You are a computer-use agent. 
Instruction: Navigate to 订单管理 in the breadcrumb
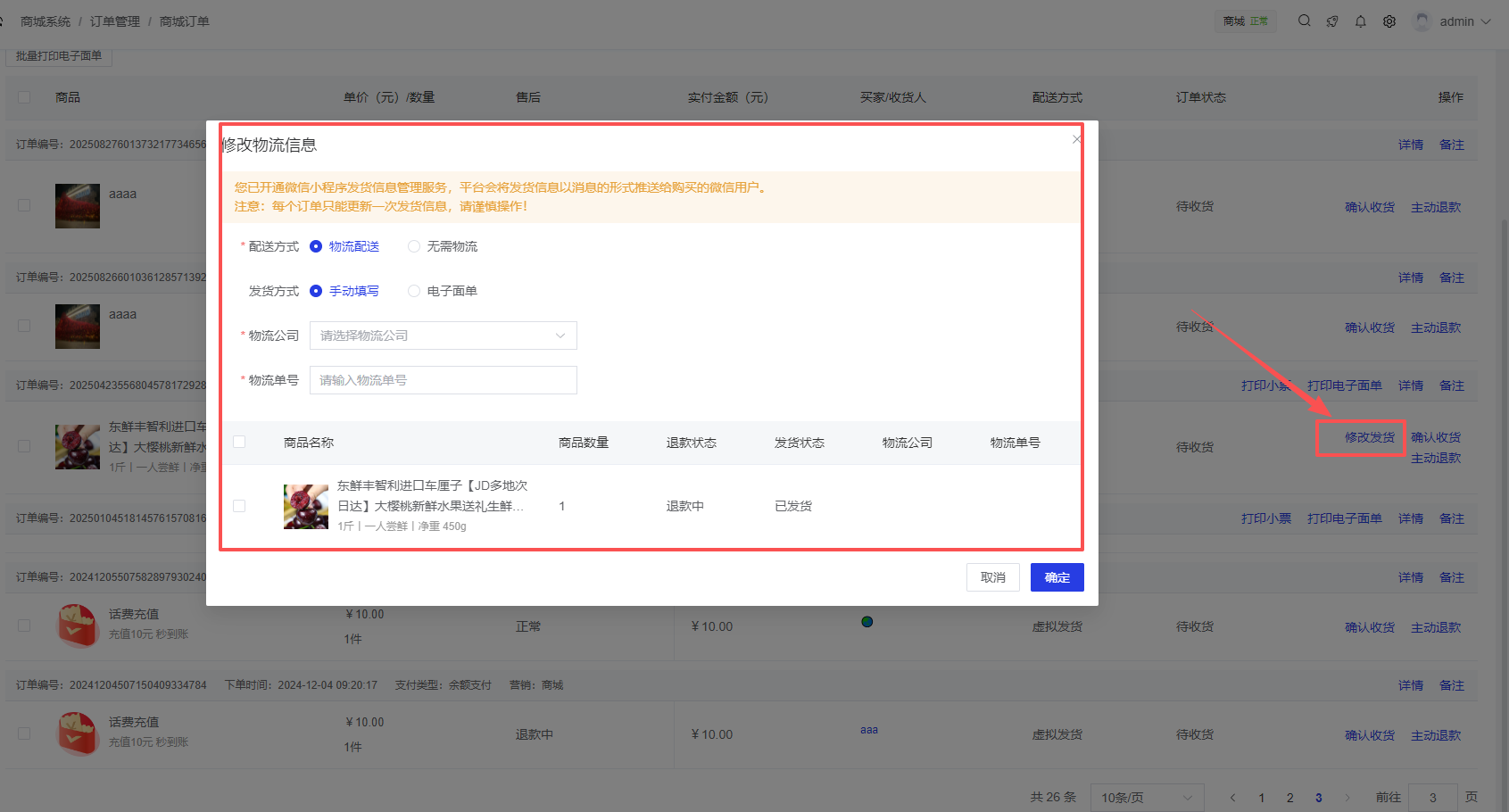click(114, 21)
